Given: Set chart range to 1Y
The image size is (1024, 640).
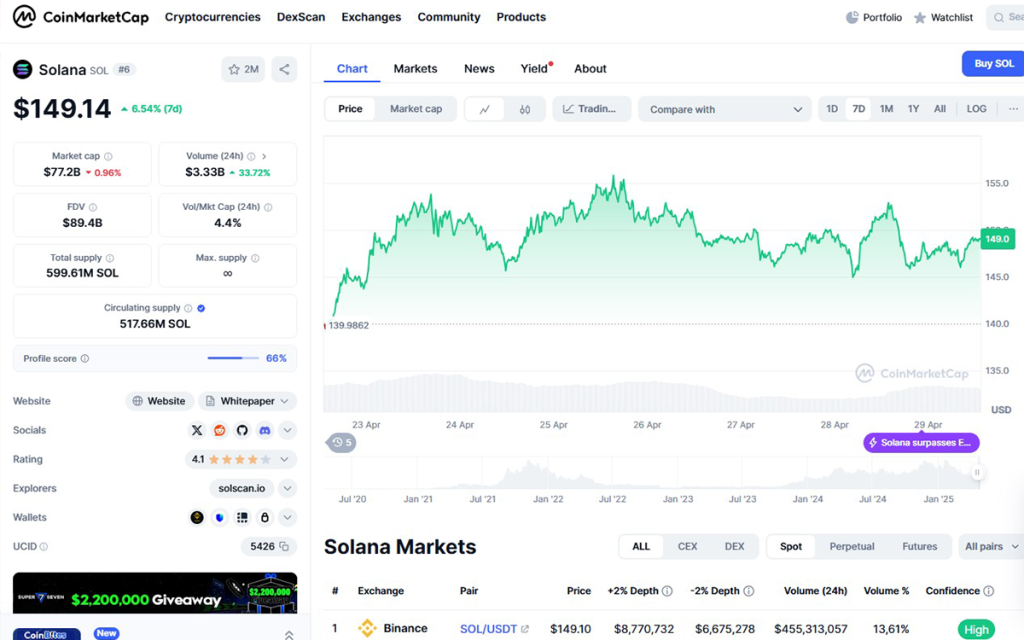Looking at the screenshot, I should click(914, 109).
